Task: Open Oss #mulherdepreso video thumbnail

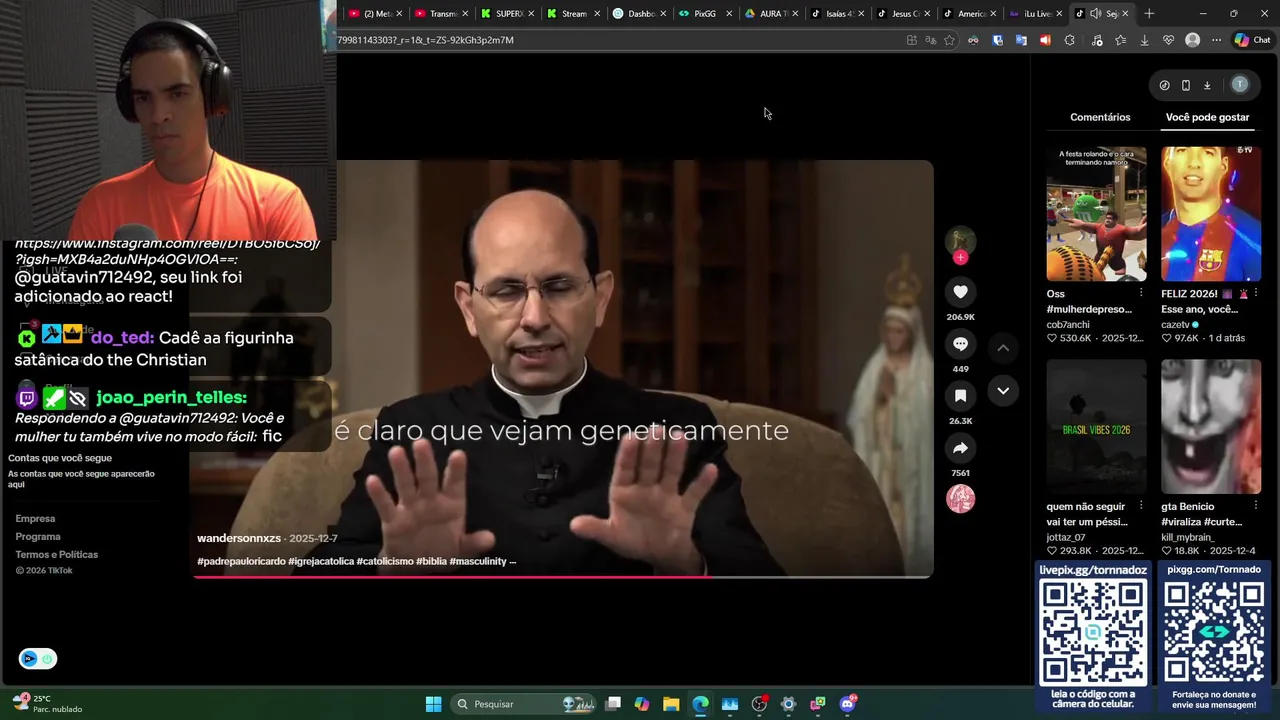Action: pos(1096,214)
